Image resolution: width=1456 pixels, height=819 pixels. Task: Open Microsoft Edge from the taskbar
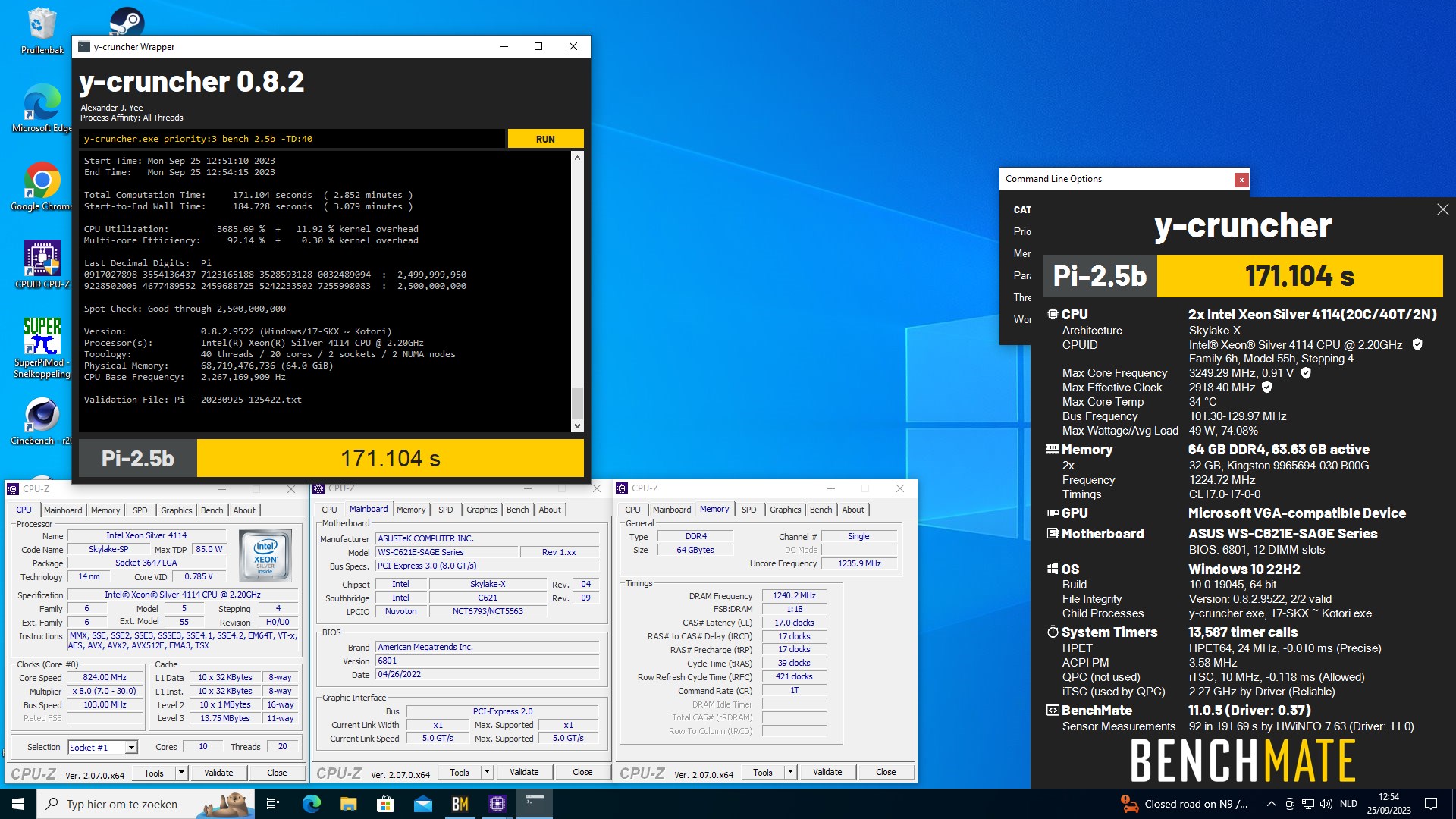311,804
